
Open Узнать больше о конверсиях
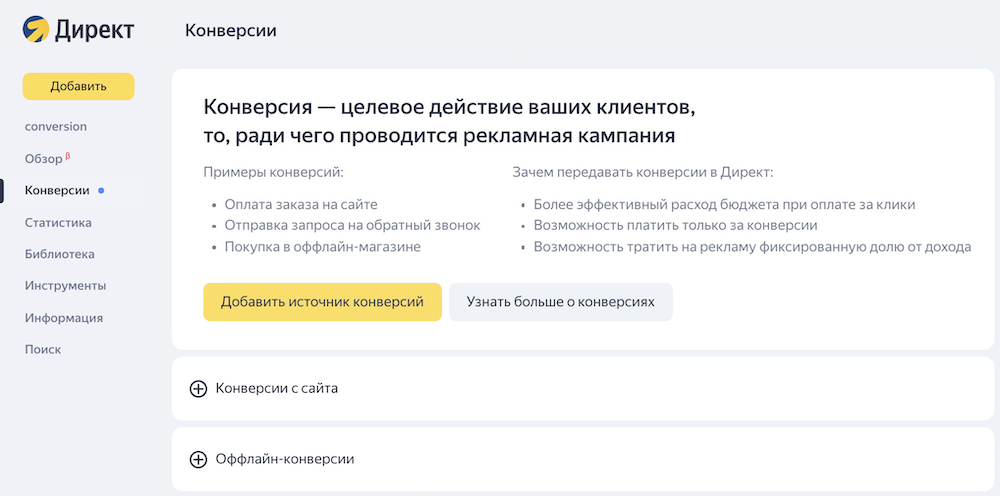(560, 301)
